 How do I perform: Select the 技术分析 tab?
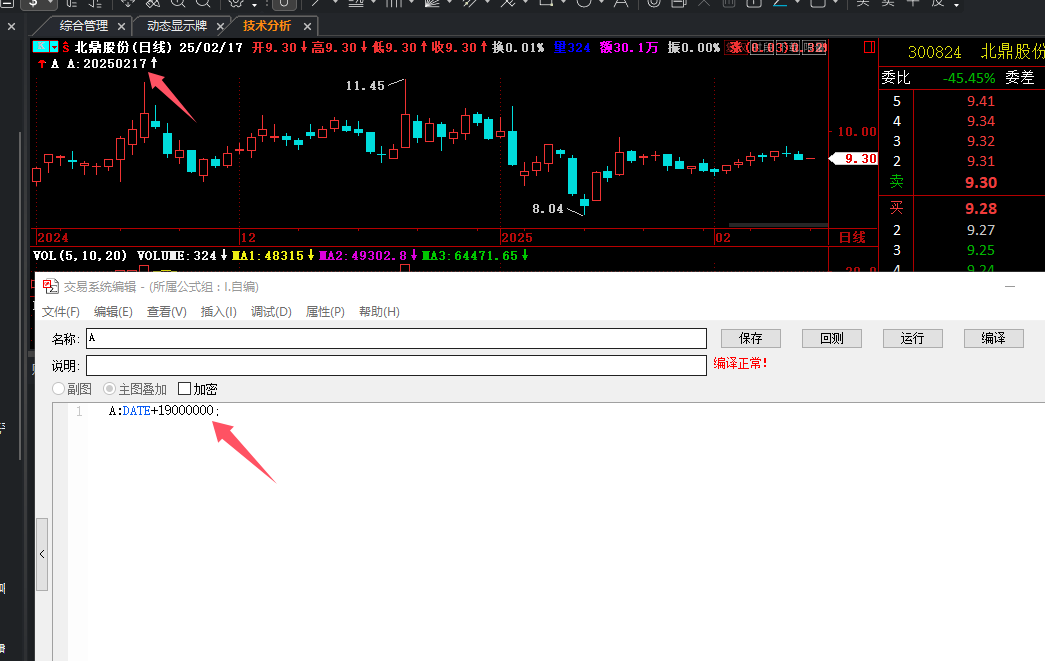point(267,26)
